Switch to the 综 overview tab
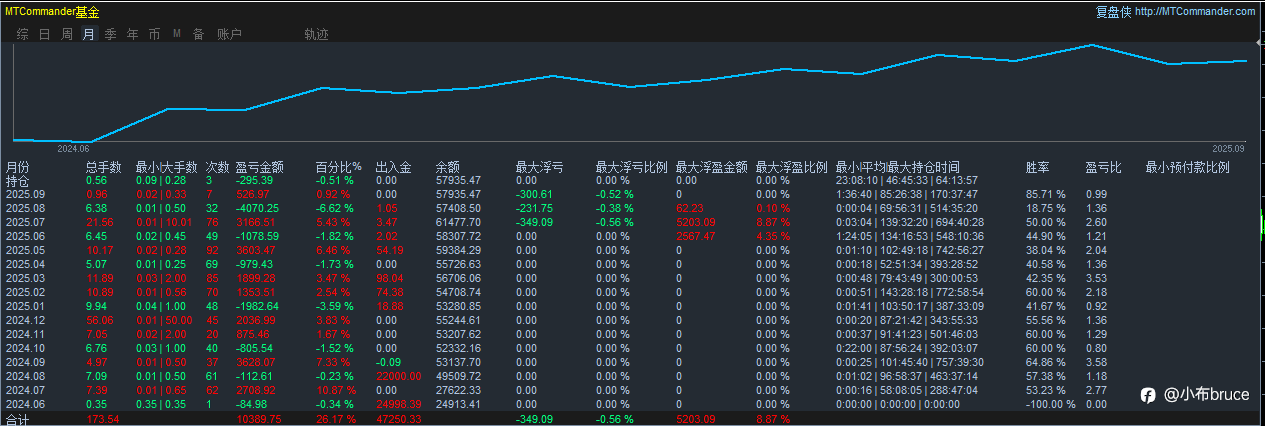1265x426 pixels. click(x=23, y=34)
